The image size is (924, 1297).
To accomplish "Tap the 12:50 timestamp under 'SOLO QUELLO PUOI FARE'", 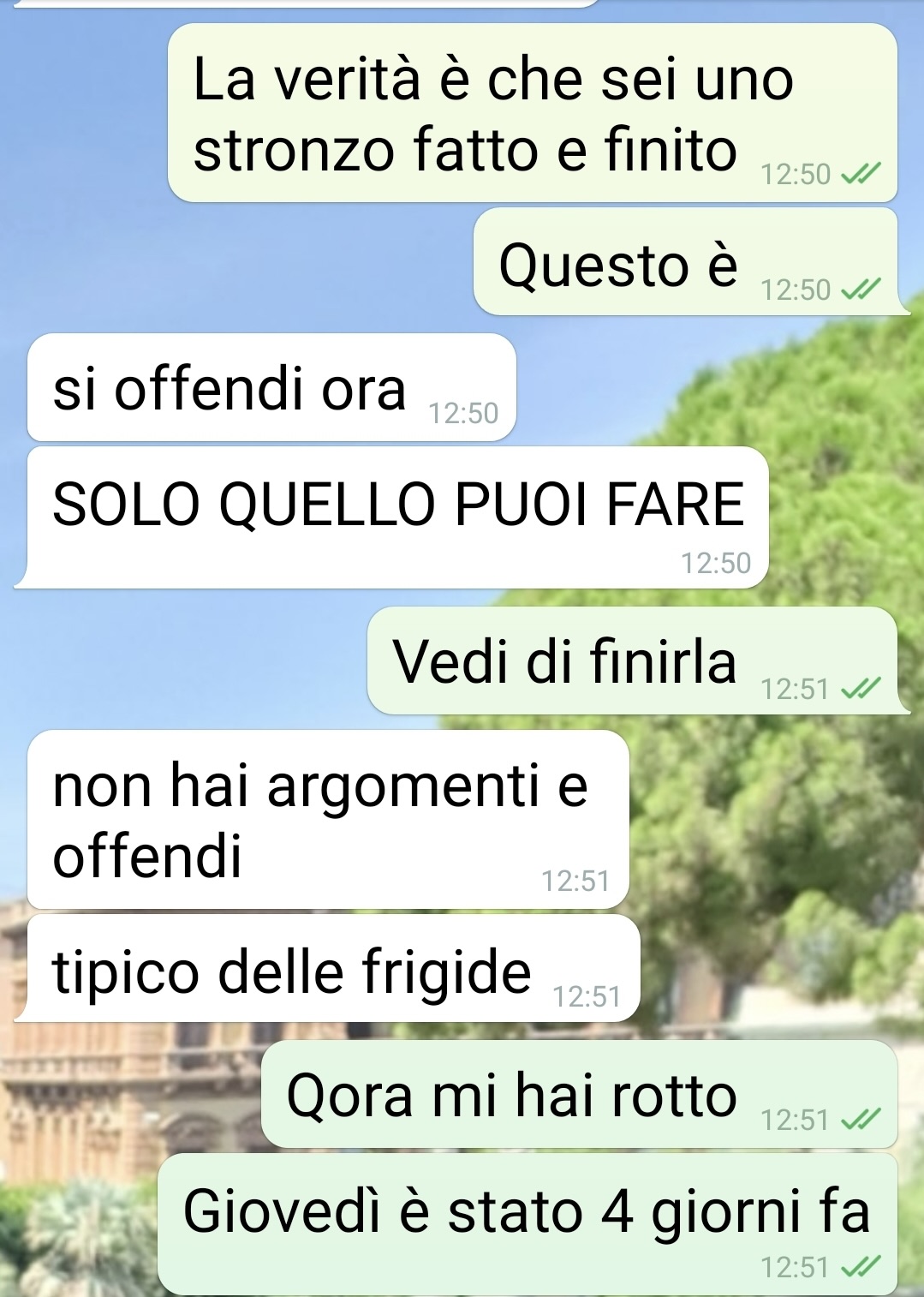I will coord(716,564).
